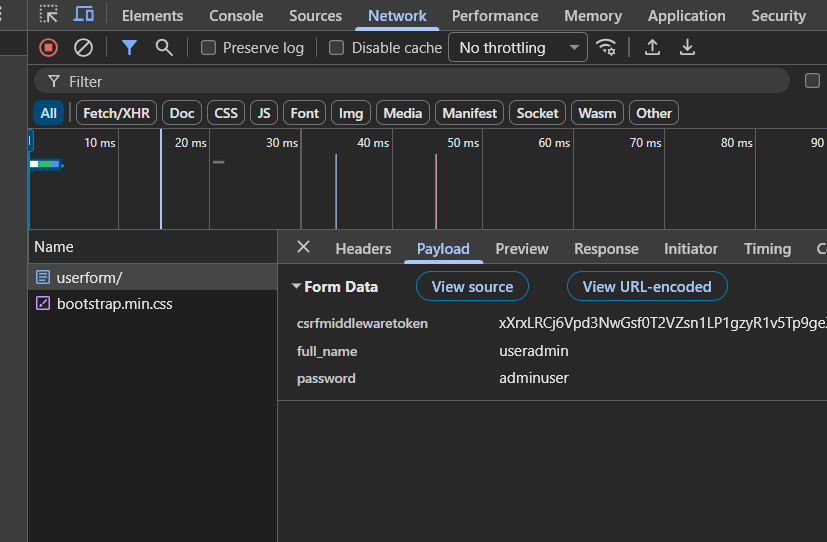Select the All request type filter

click(x=49, y=113)
